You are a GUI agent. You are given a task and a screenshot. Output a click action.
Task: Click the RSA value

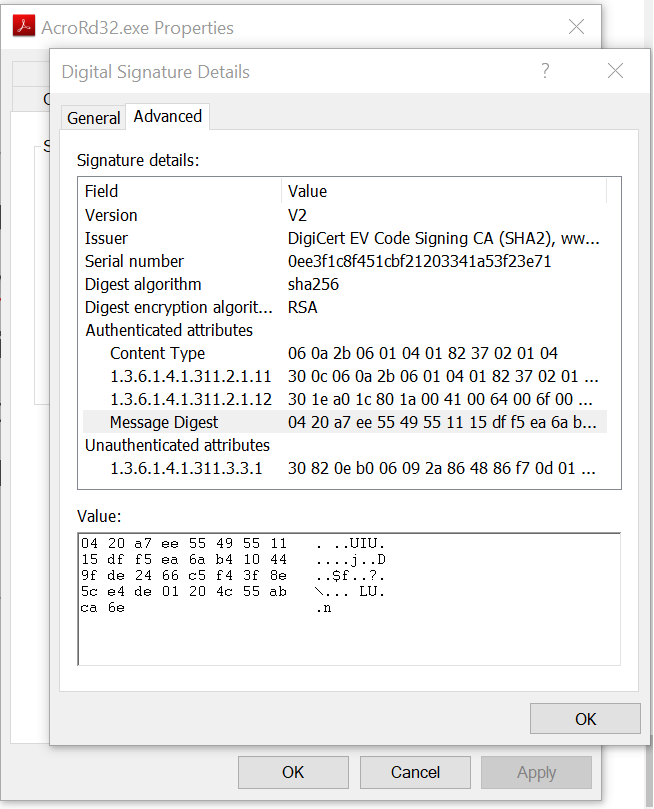[302, 308]
